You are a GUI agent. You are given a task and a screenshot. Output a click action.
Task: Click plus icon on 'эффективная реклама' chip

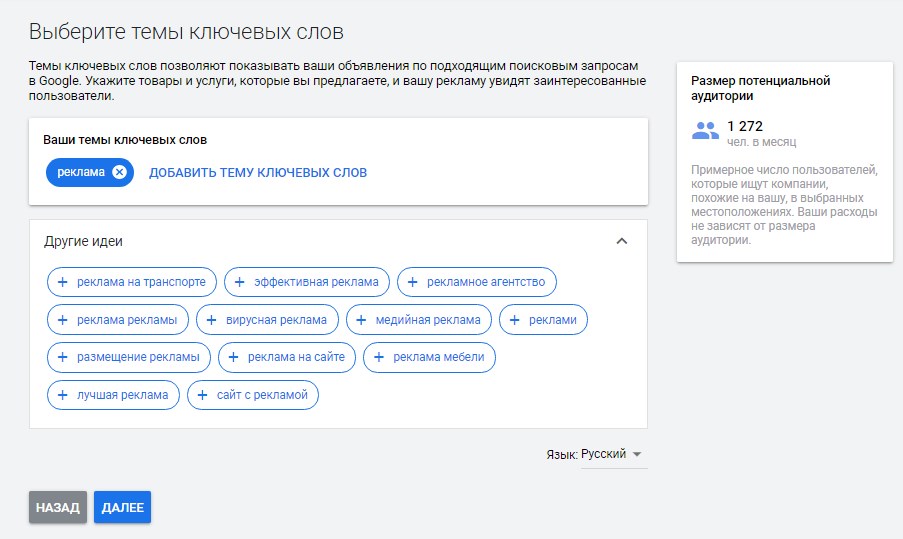click(x=240, y=282)
